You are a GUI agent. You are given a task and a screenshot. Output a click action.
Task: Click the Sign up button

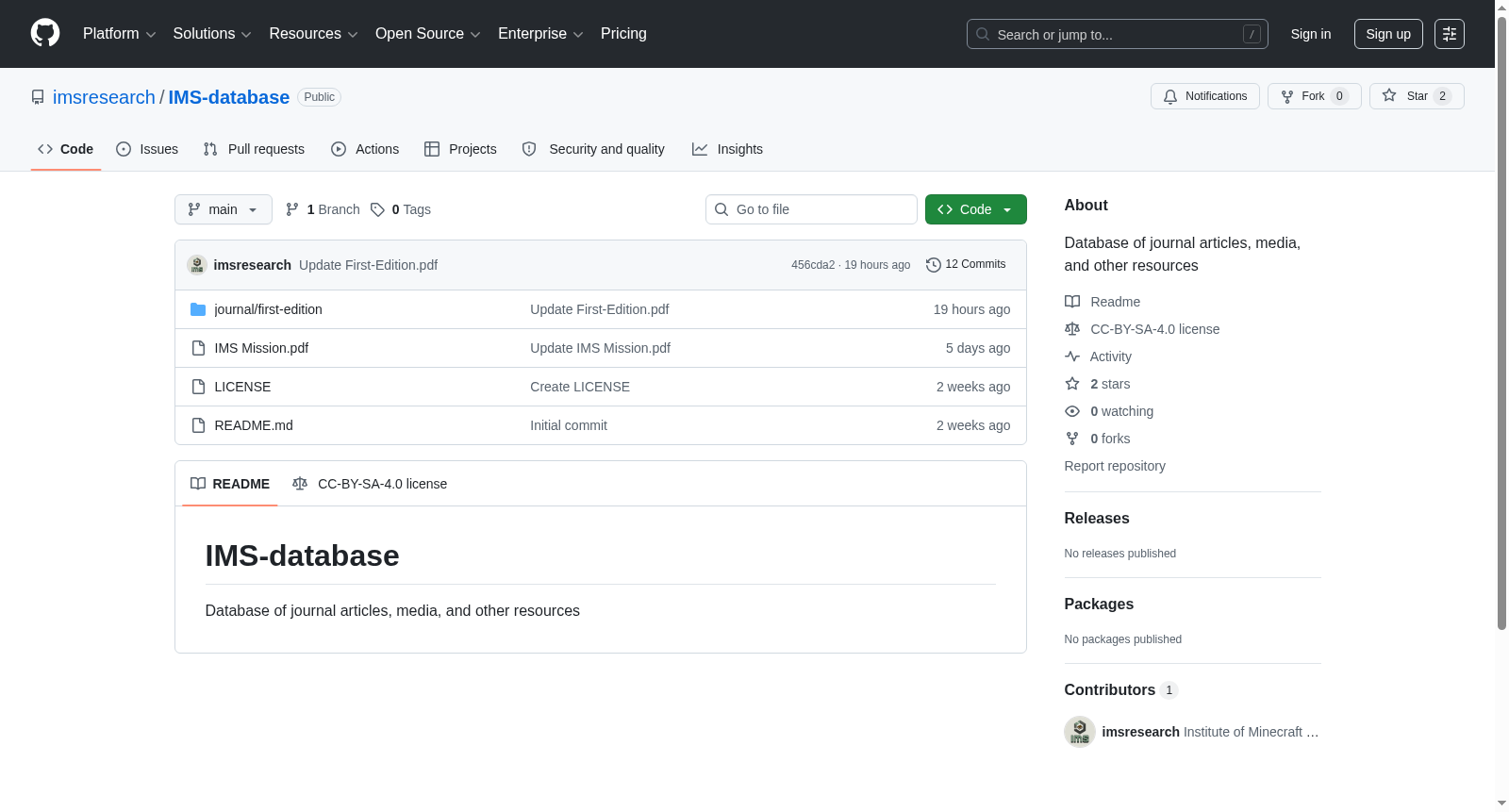pos(1388,34)
